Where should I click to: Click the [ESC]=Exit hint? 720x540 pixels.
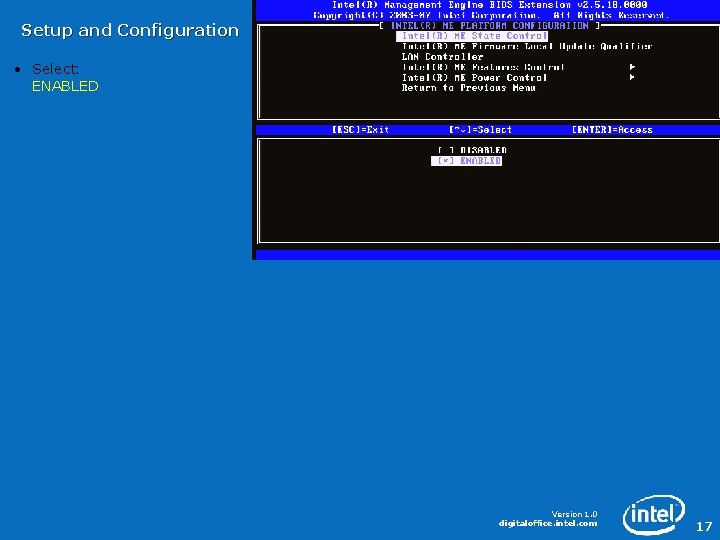point(360,130)
